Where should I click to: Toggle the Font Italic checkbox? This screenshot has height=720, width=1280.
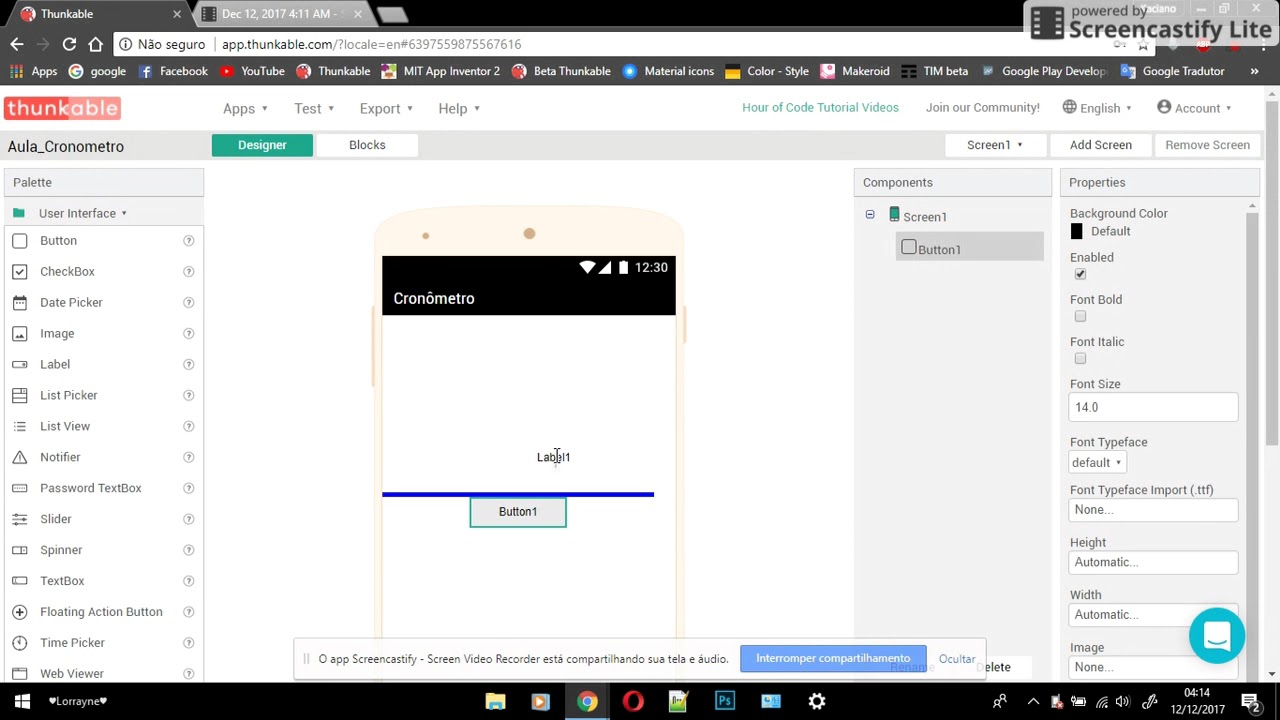(x=1080, y=358)
